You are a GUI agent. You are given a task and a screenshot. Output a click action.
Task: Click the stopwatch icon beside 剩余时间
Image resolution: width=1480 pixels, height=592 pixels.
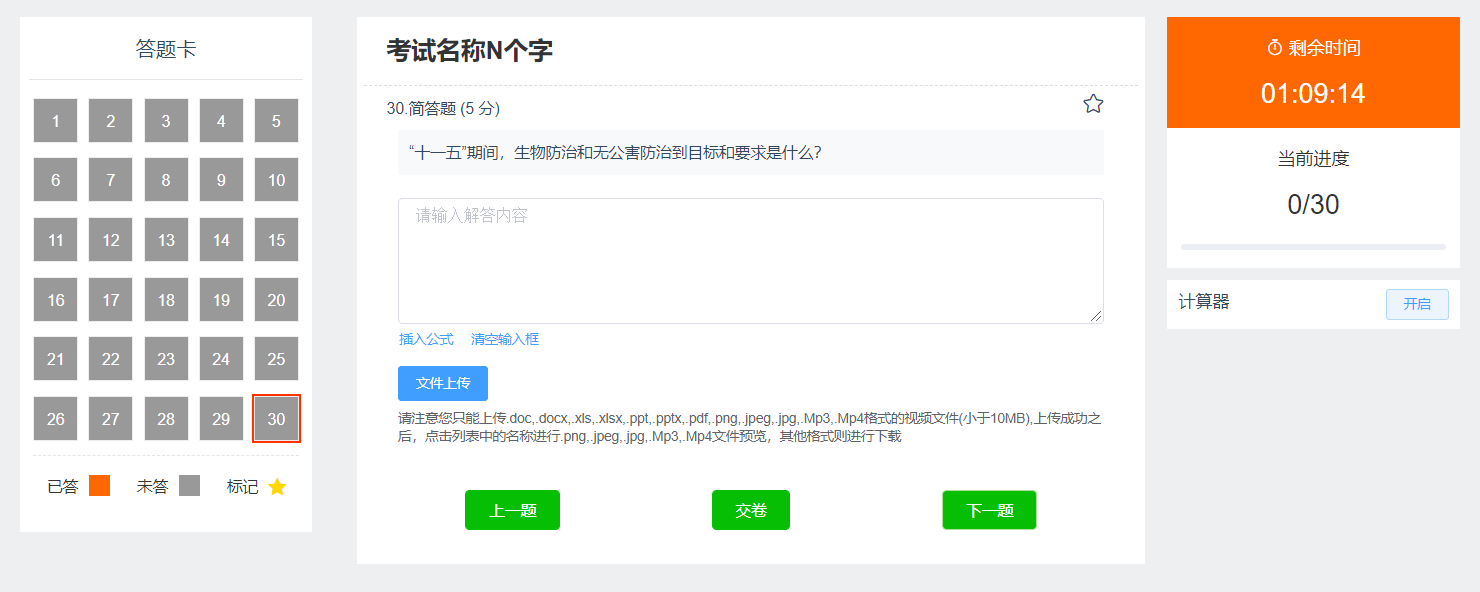coord(1274,48)
